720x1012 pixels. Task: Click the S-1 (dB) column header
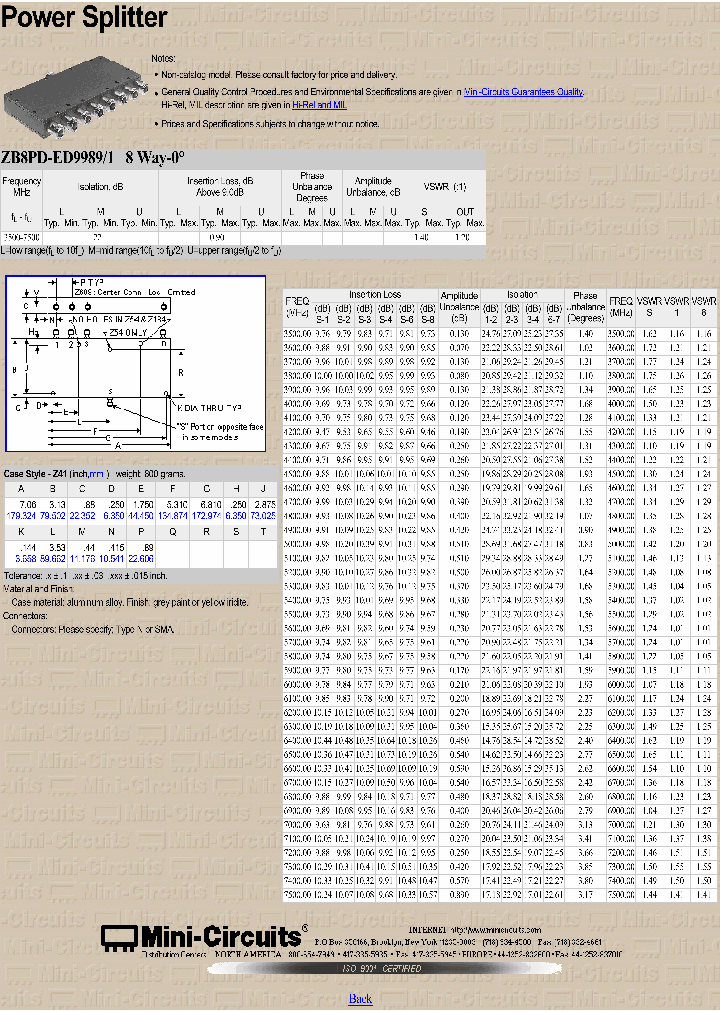(323, 314)
